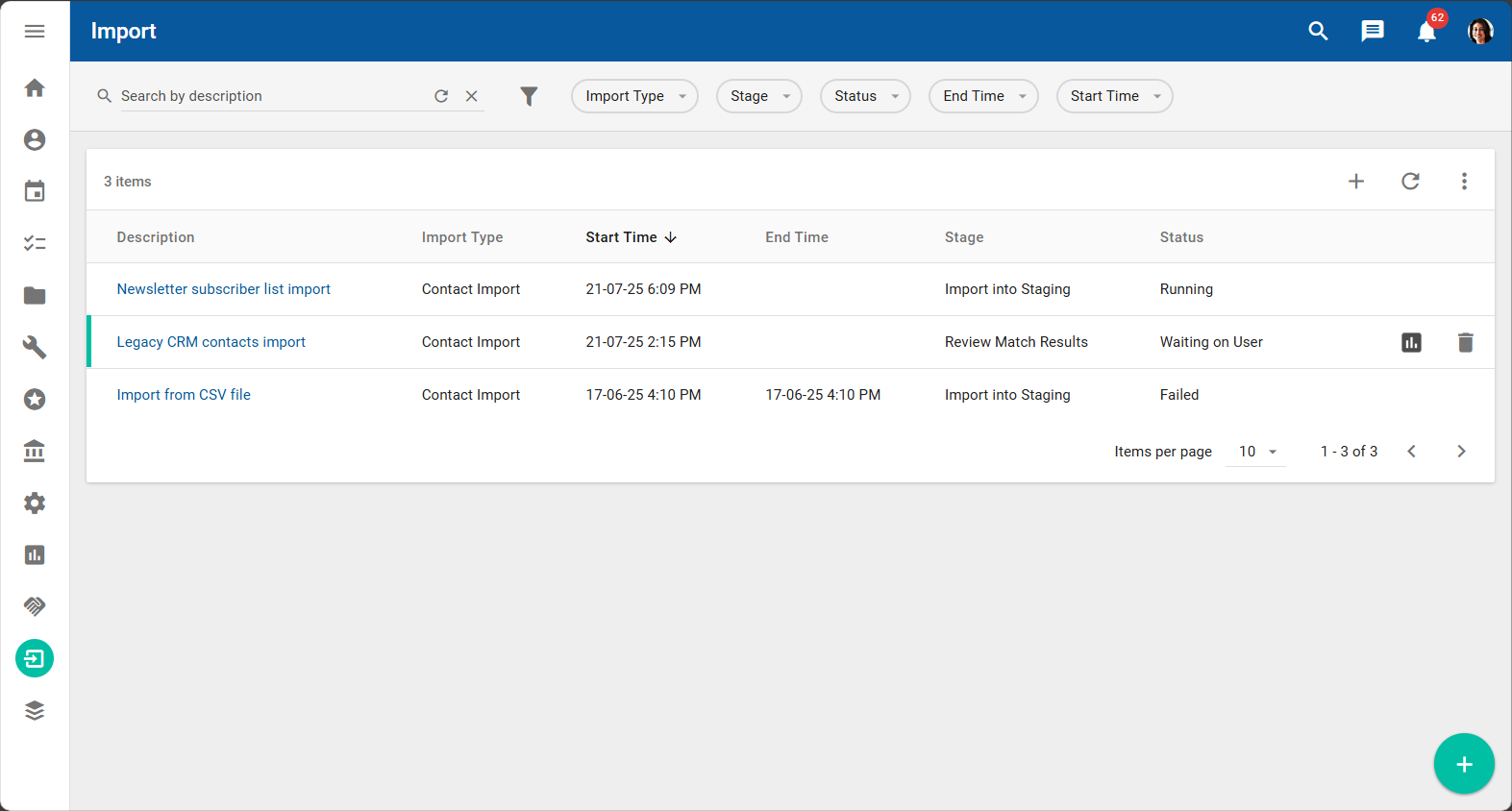The width and height of the screenshot is (1512, 811).
Task: Go to the calendar in the sidebar
Action: point(35,192)
